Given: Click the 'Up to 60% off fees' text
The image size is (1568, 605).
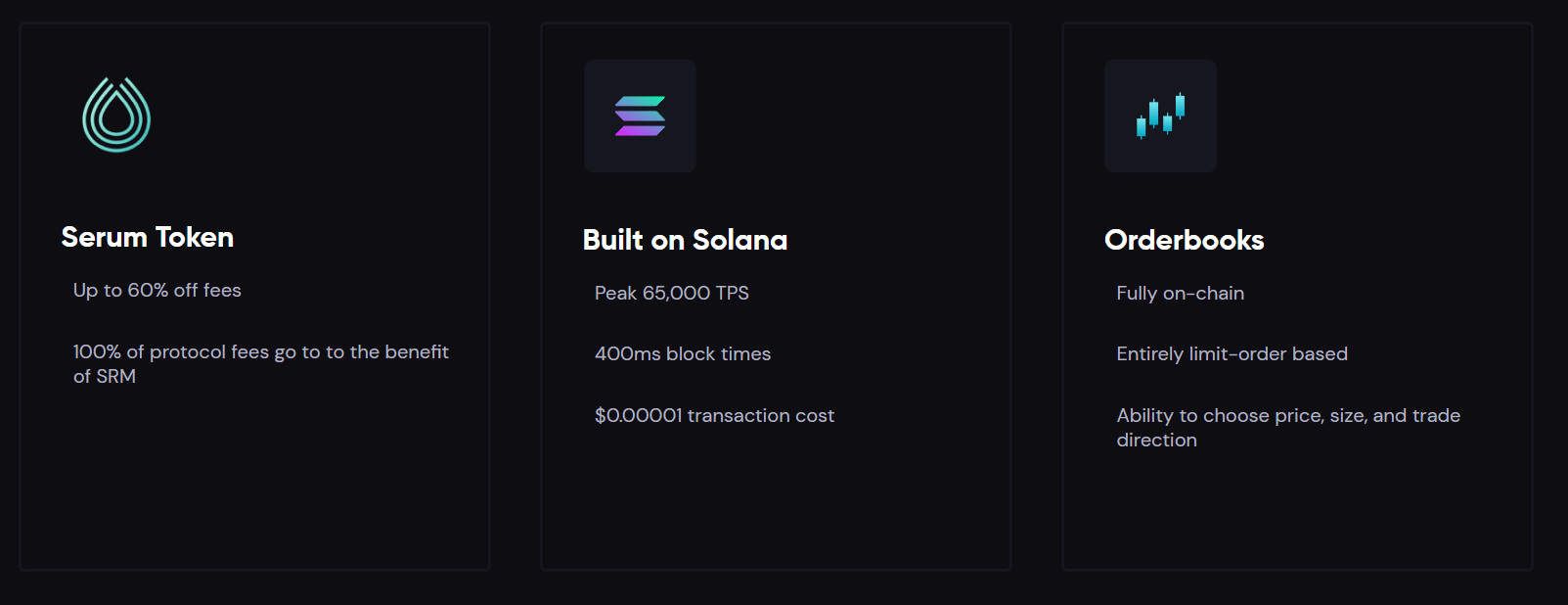Looking at the screenshot, I should click(x=157, y=290).
